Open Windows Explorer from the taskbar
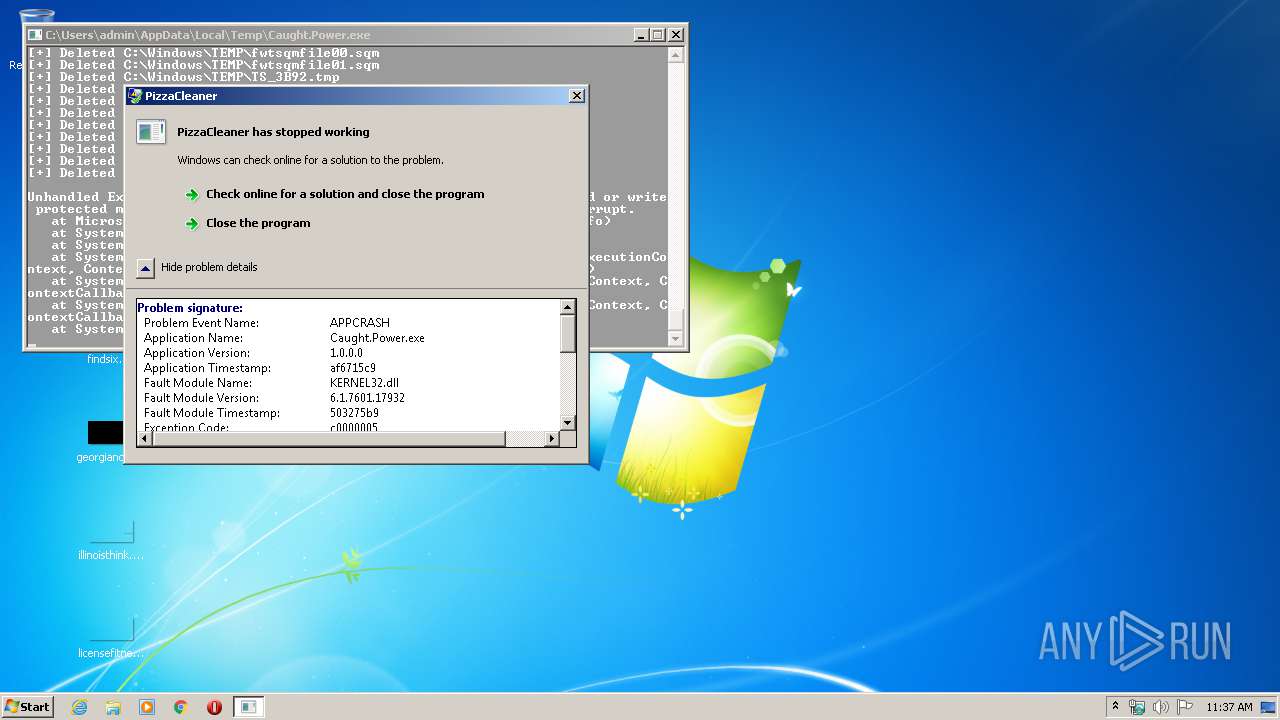1280x720 pixels. [x=113, y=707]
